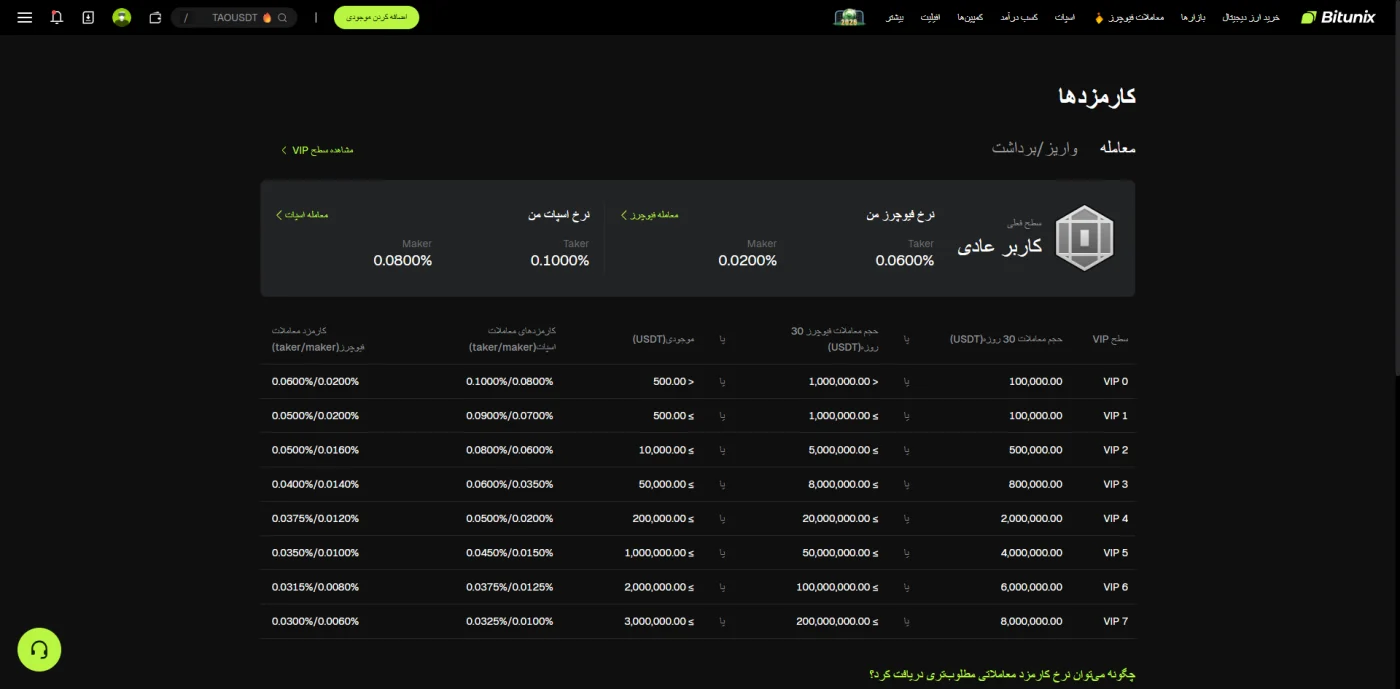Click the TAOUSDT search field

tap(234, 18)
